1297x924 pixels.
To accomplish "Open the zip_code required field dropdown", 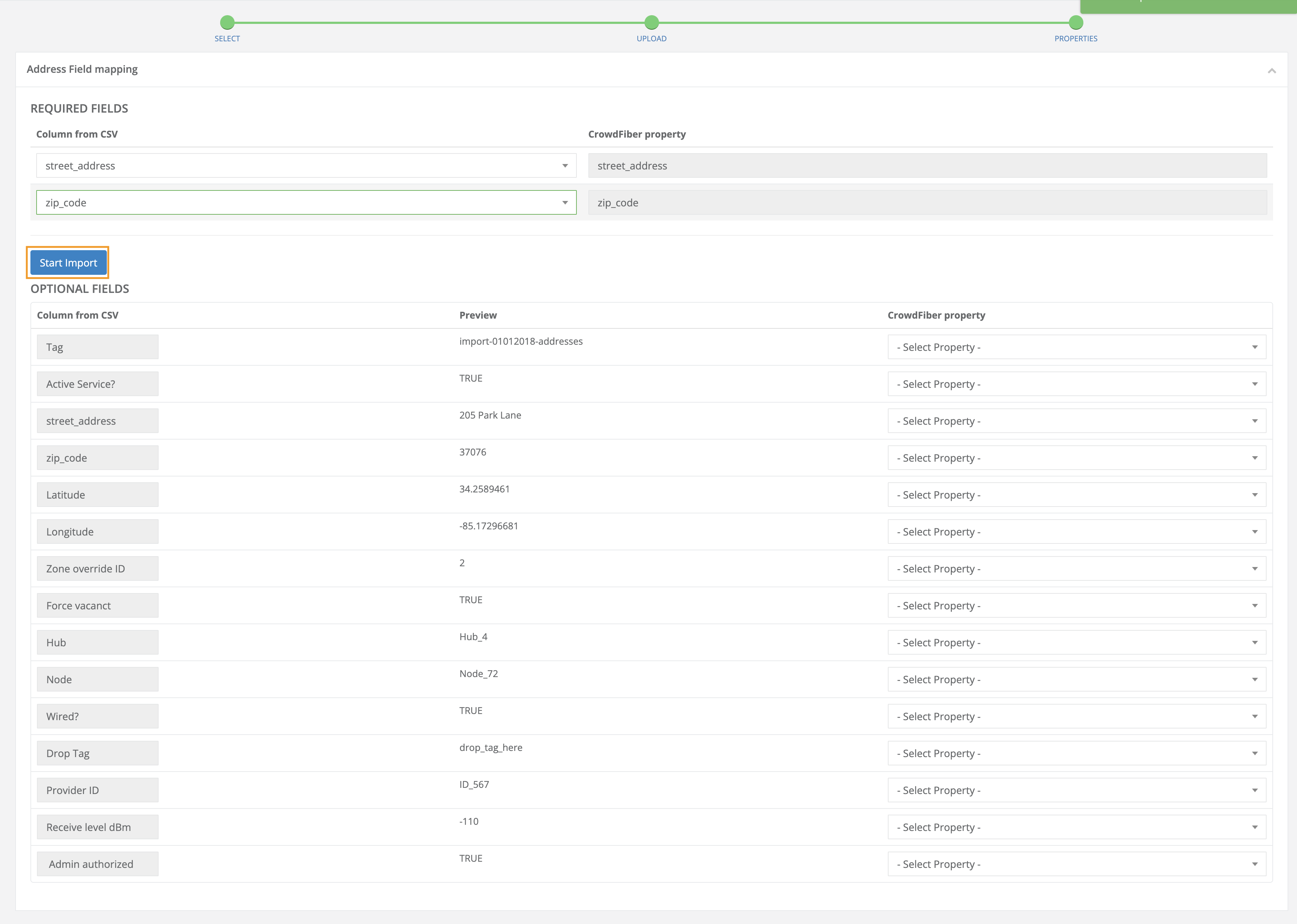I will pyautogui.click(x=564, y=202).
